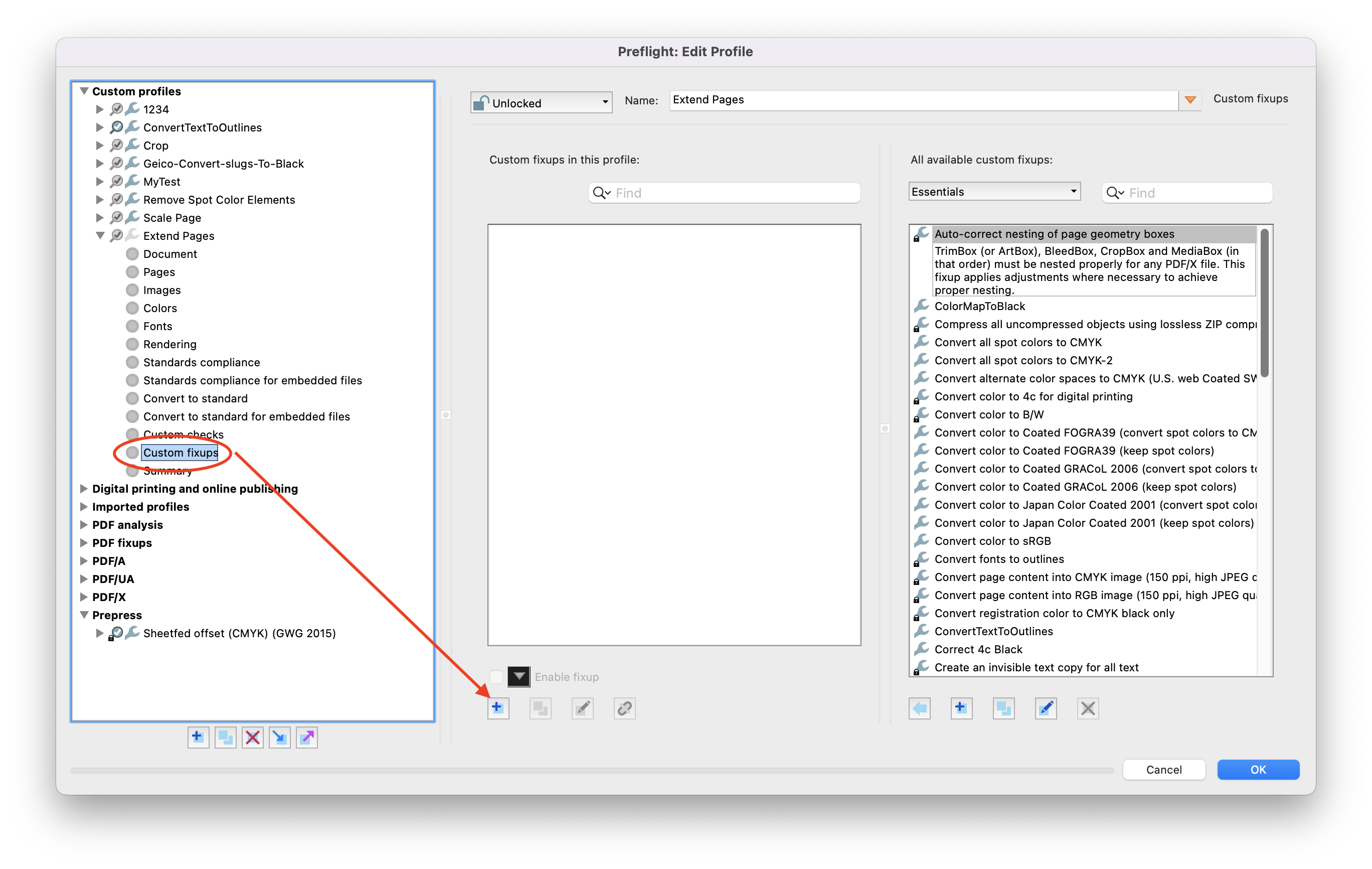
Task: Expand the PDF fixups section
Action: pyautogui.click(x=84, y=543)
